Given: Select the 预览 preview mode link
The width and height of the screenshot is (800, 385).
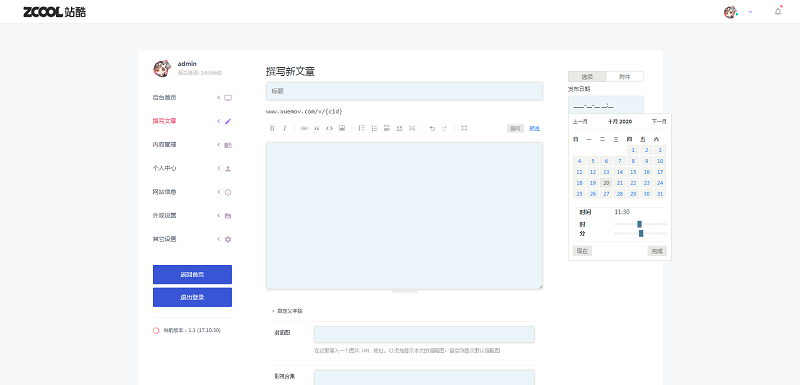Looking at the screenshot, I should click(534, 129).
